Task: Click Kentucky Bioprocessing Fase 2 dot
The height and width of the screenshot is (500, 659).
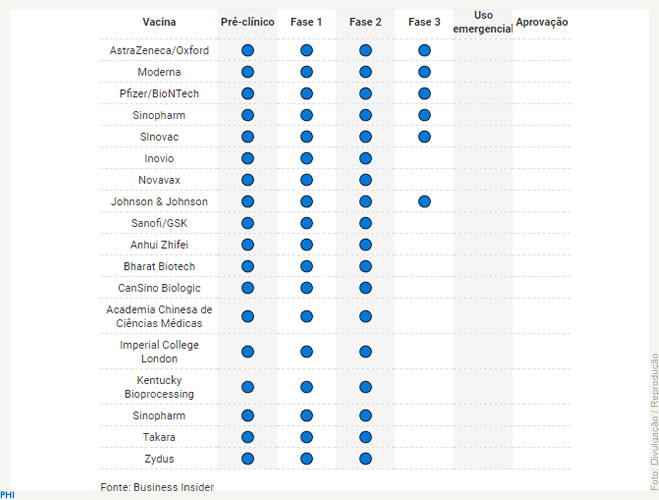Action: [x=365, y=387]
